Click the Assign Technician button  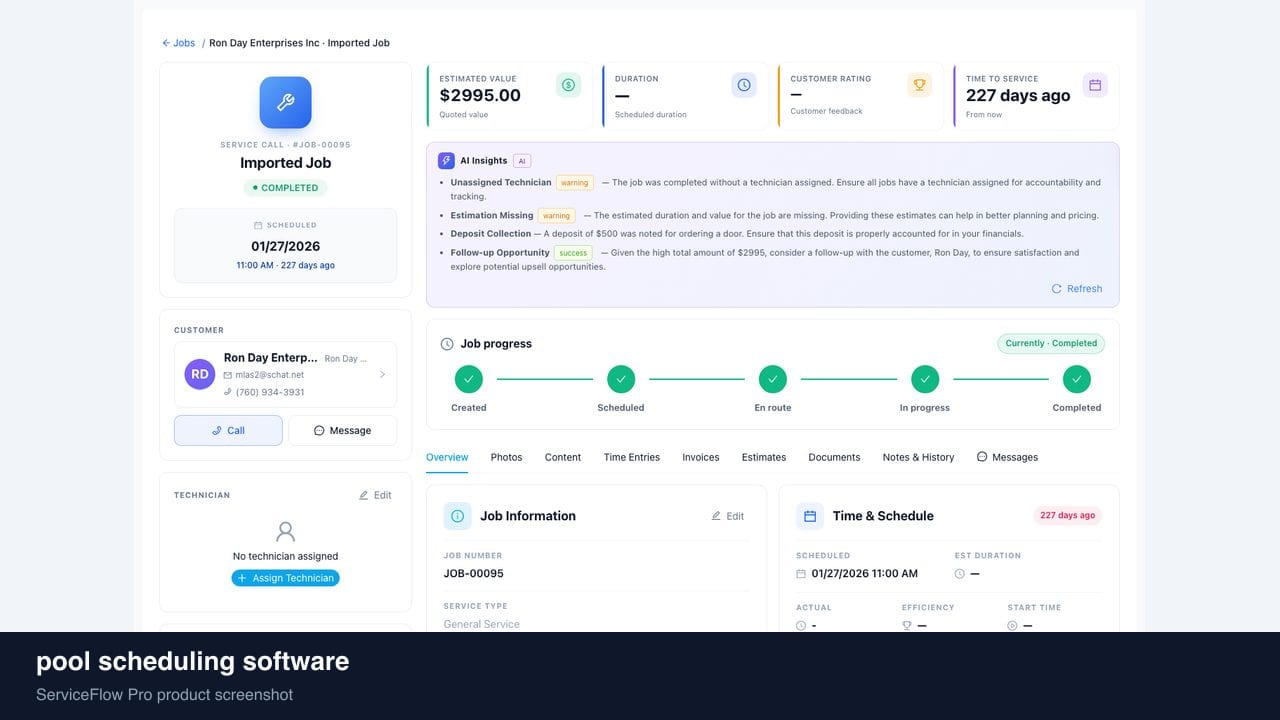[x=285, y=578]
